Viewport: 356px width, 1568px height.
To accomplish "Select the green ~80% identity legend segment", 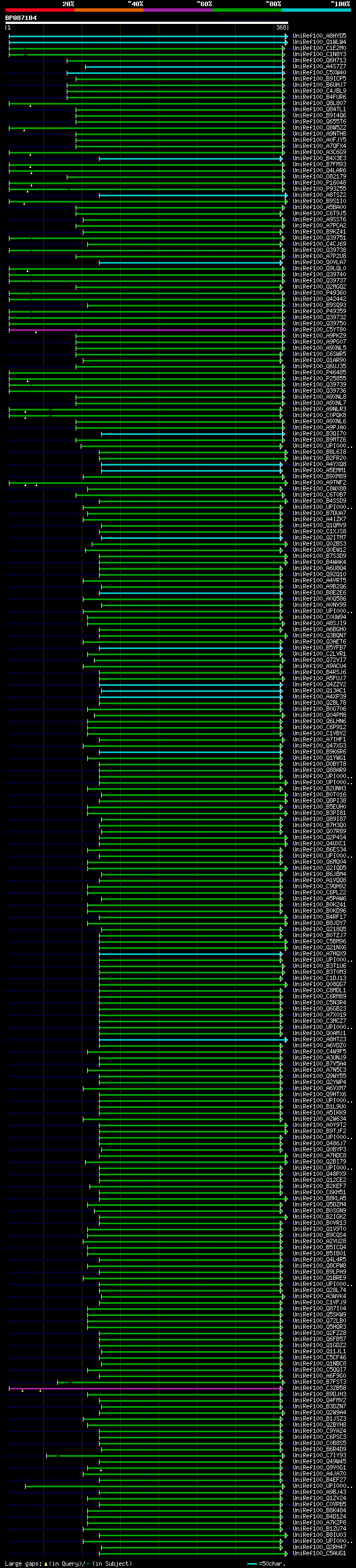I will [247, 10].
